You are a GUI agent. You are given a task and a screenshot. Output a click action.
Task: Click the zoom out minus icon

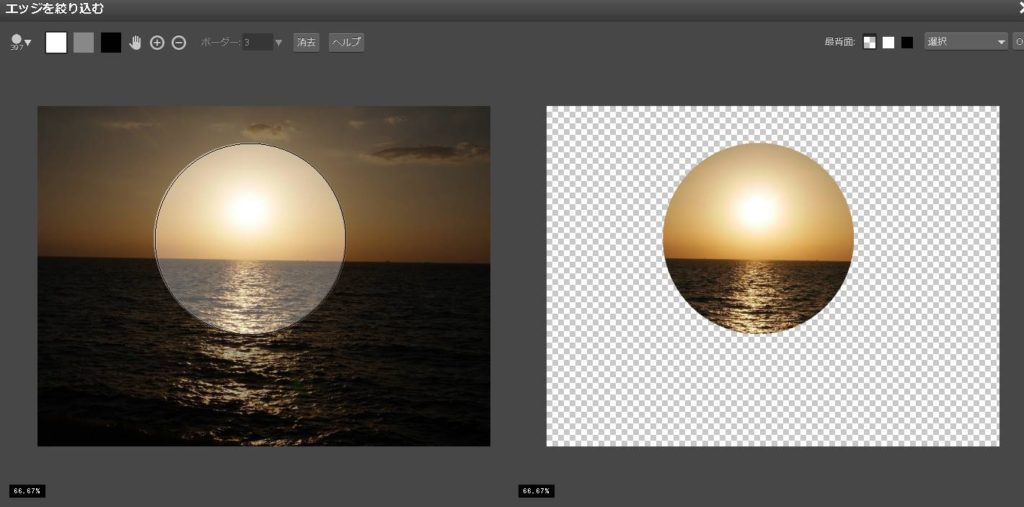coord(179,42)
